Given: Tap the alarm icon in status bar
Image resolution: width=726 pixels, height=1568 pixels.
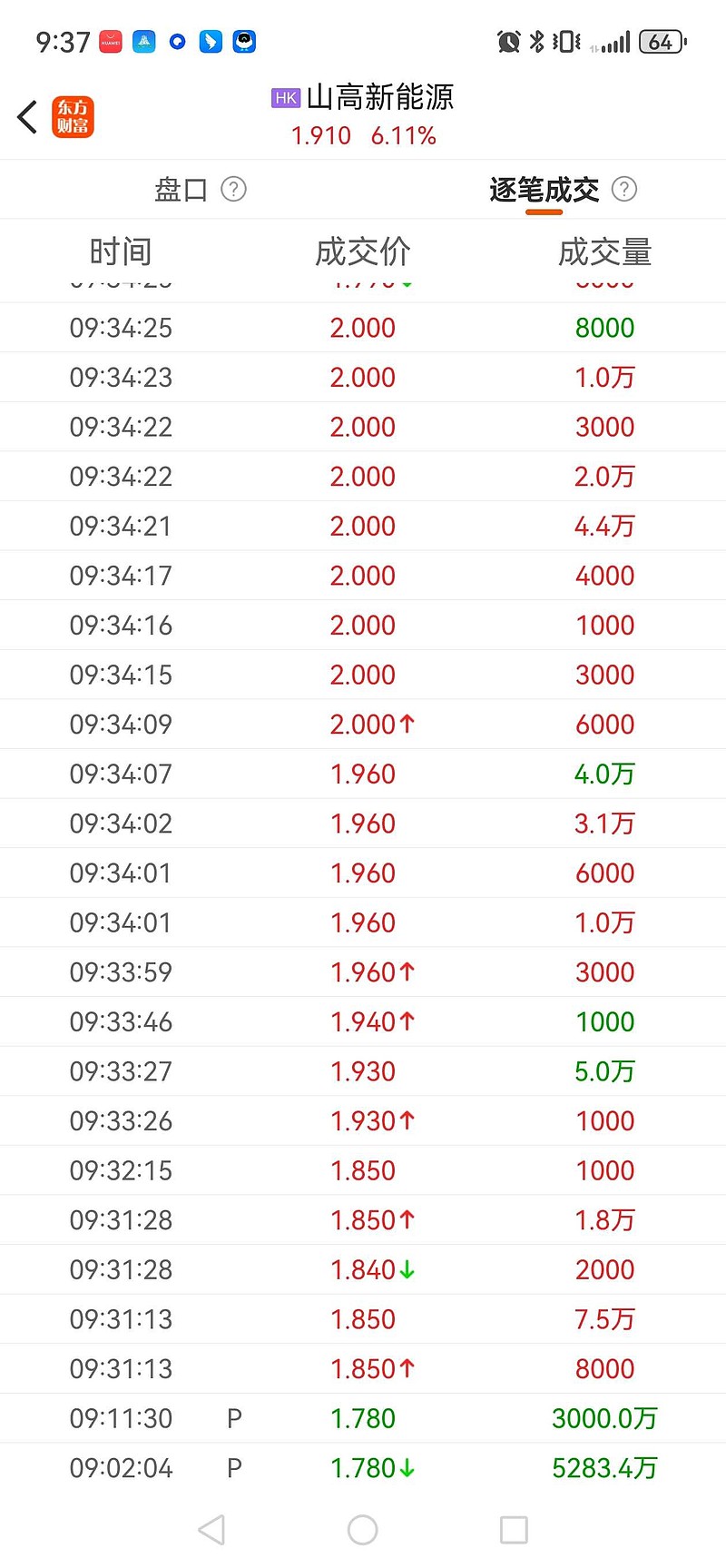Looking at the screenshot, I should click(x=509, y=42).
